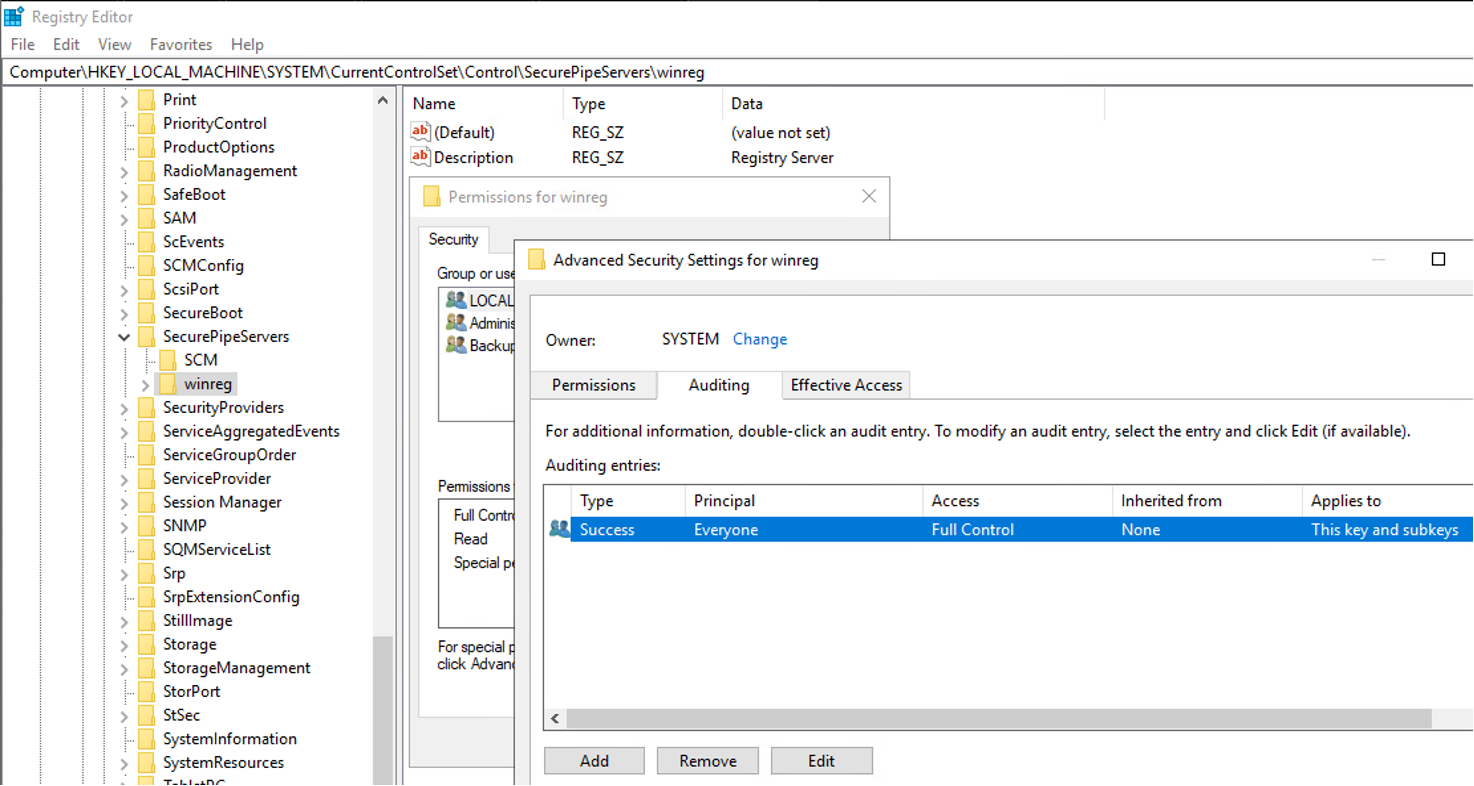Viewport: 1474px width, 786px height.
Task: Click the Description string value icon
Action: [x=420, y=157]
